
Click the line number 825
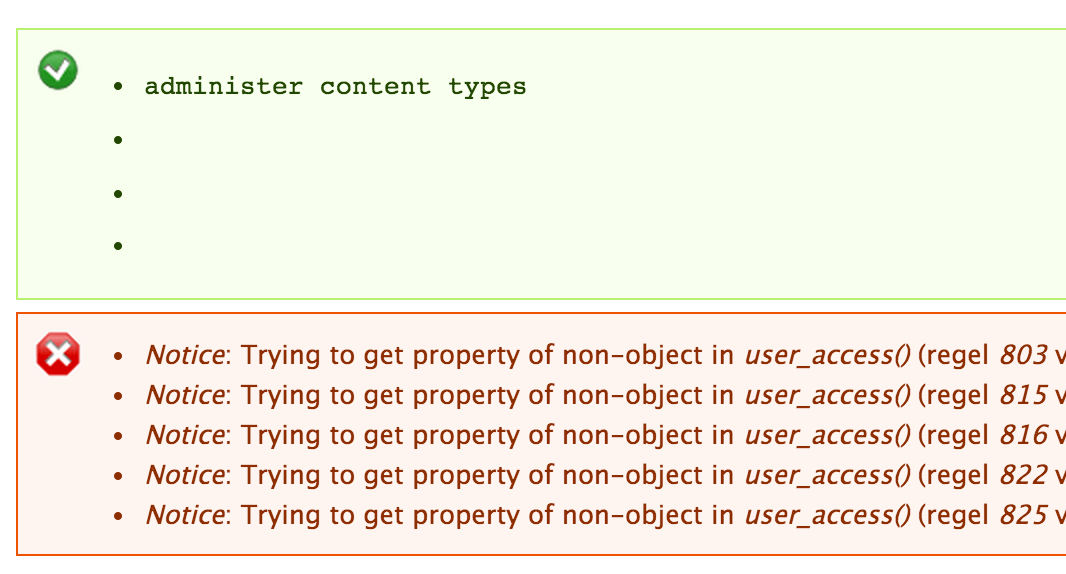pyautogui.click(x=1023, y=515)
